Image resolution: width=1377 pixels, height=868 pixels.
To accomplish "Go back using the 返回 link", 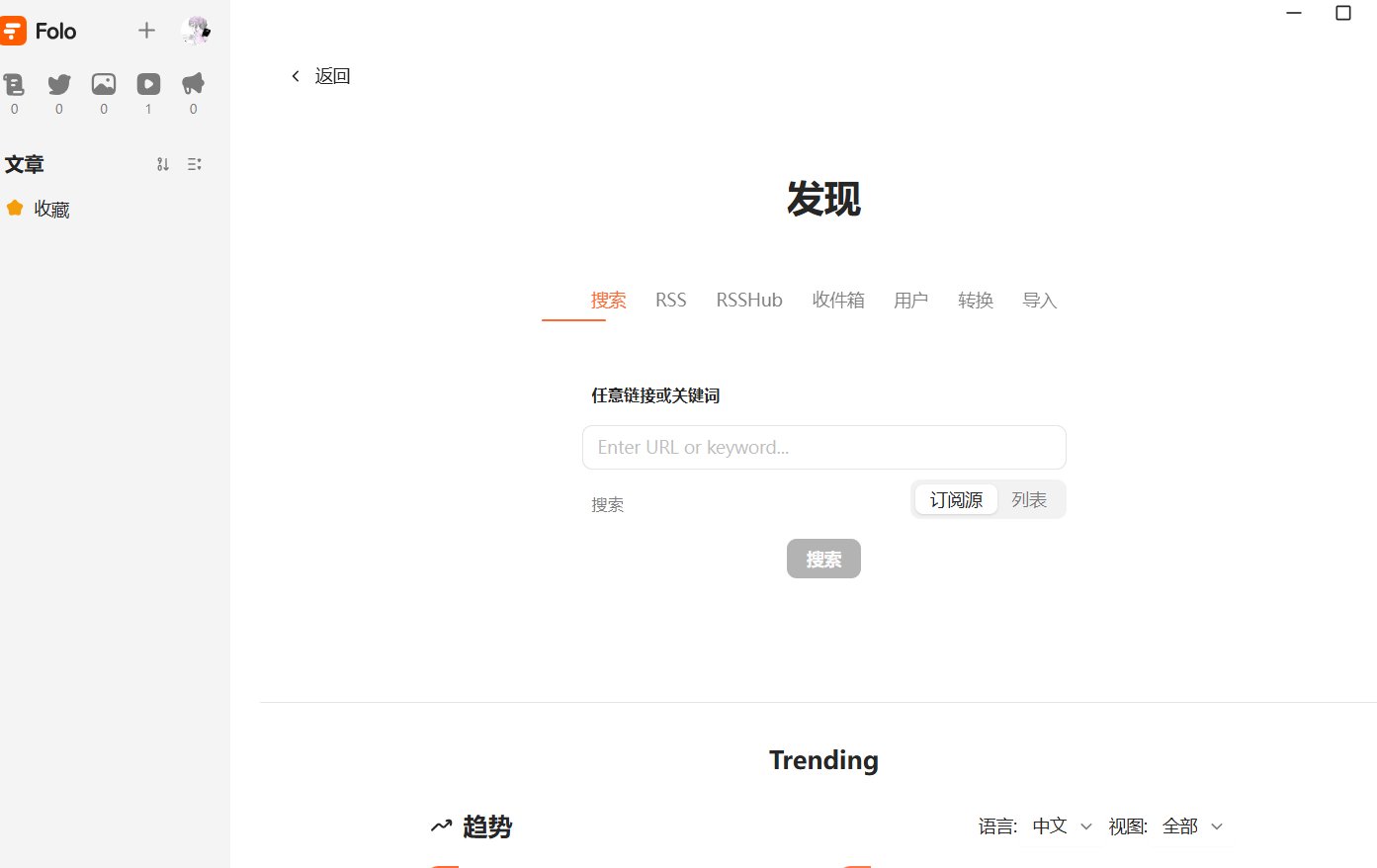I will tap(321, 76).
